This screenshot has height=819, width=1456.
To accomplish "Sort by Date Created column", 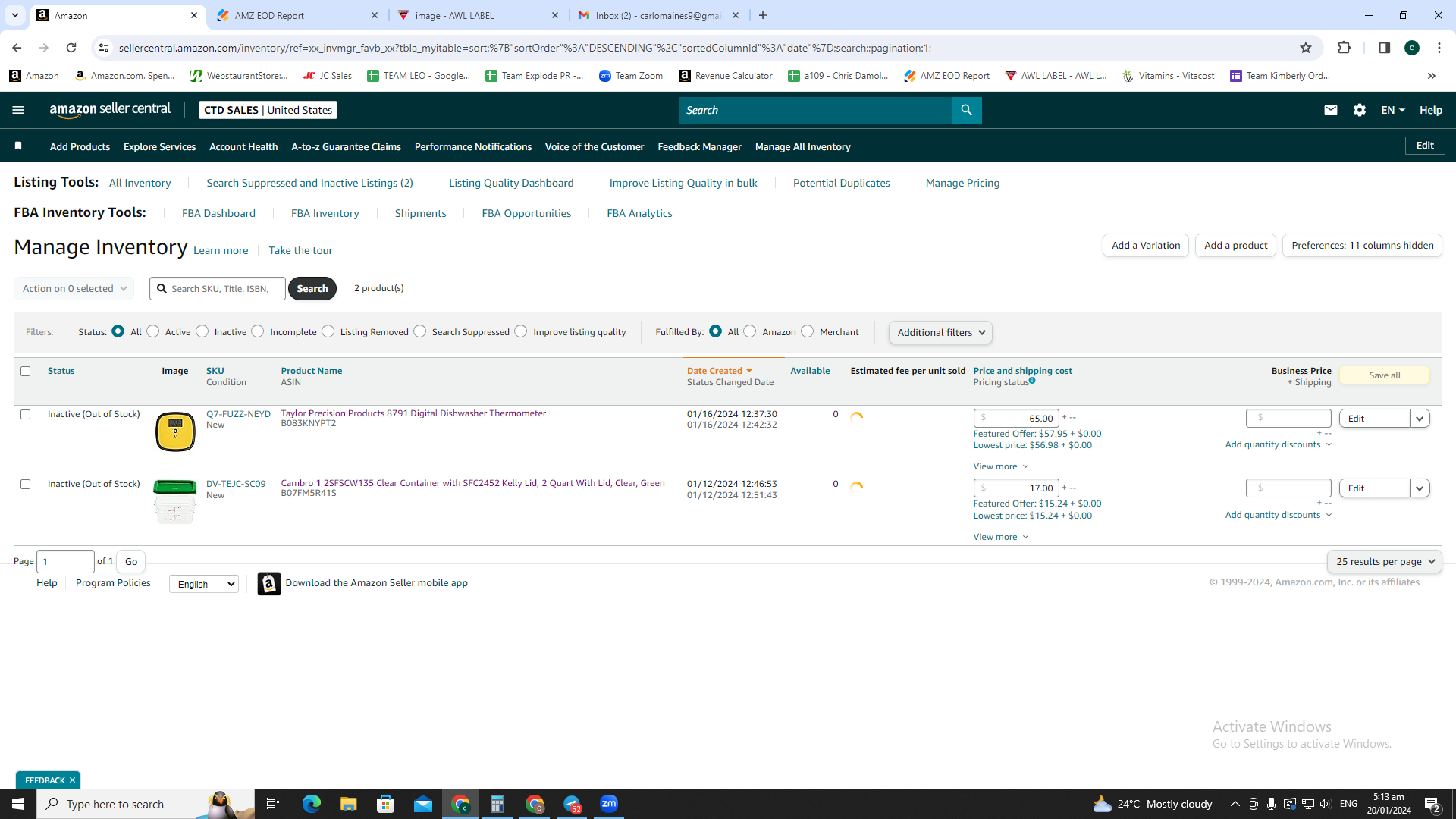I will [x=719, y=371].
